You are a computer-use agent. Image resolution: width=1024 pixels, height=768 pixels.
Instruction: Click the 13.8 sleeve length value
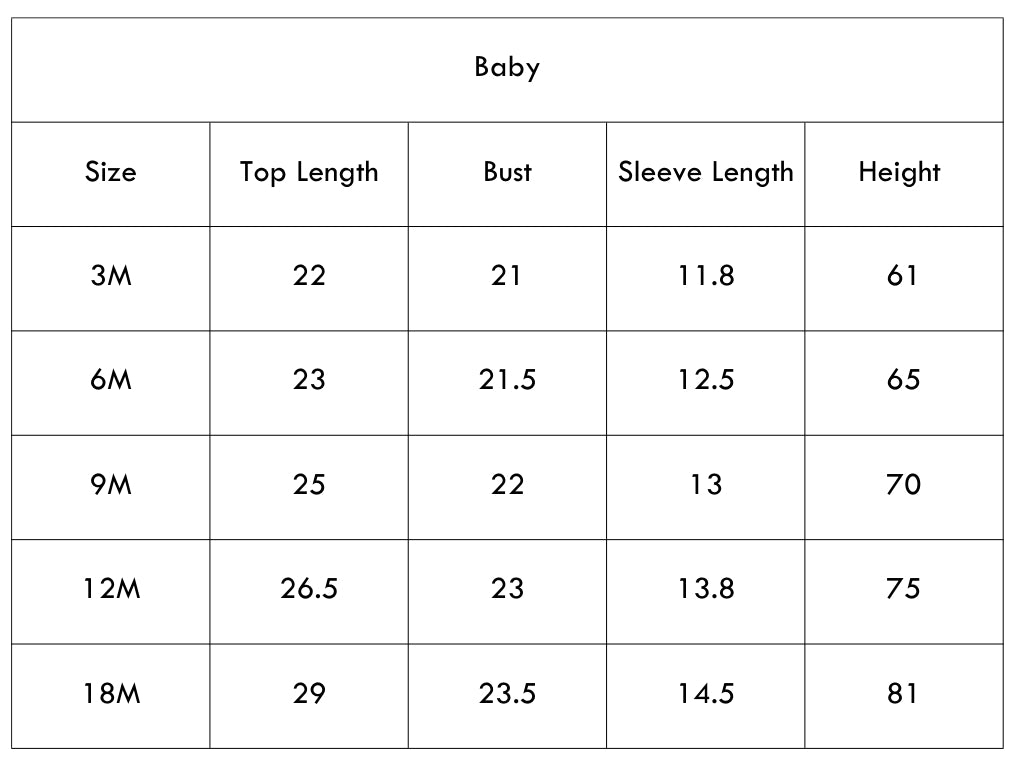(x=706, y=588)
